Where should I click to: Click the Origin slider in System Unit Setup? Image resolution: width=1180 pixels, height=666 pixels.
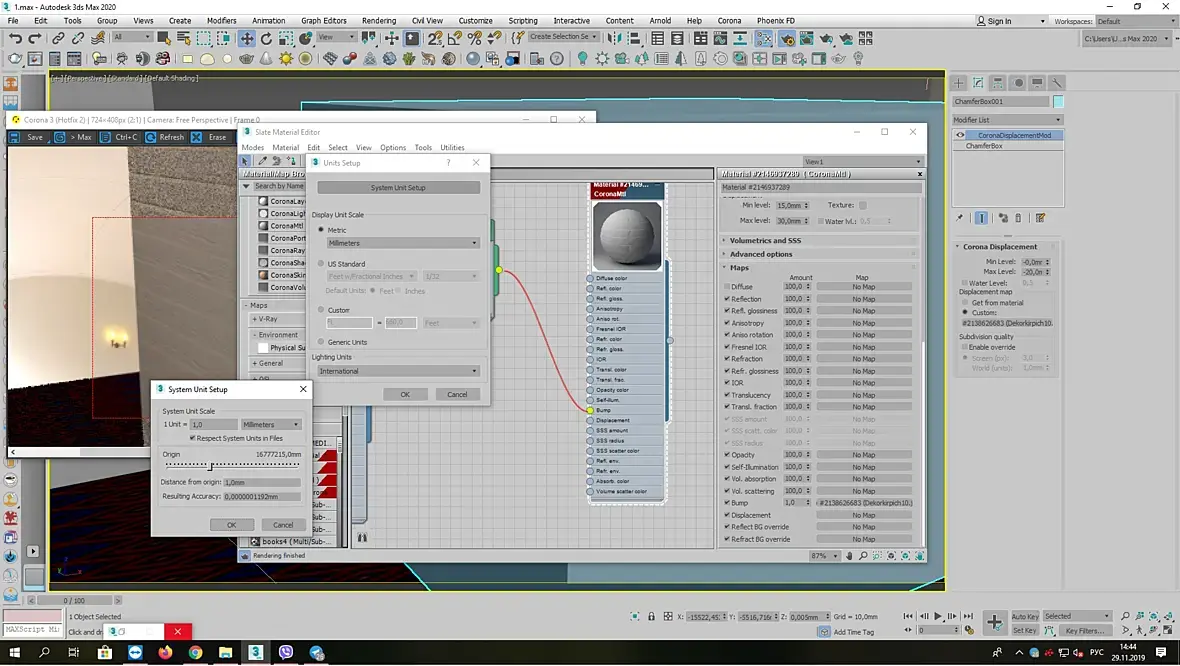point(210,465)
